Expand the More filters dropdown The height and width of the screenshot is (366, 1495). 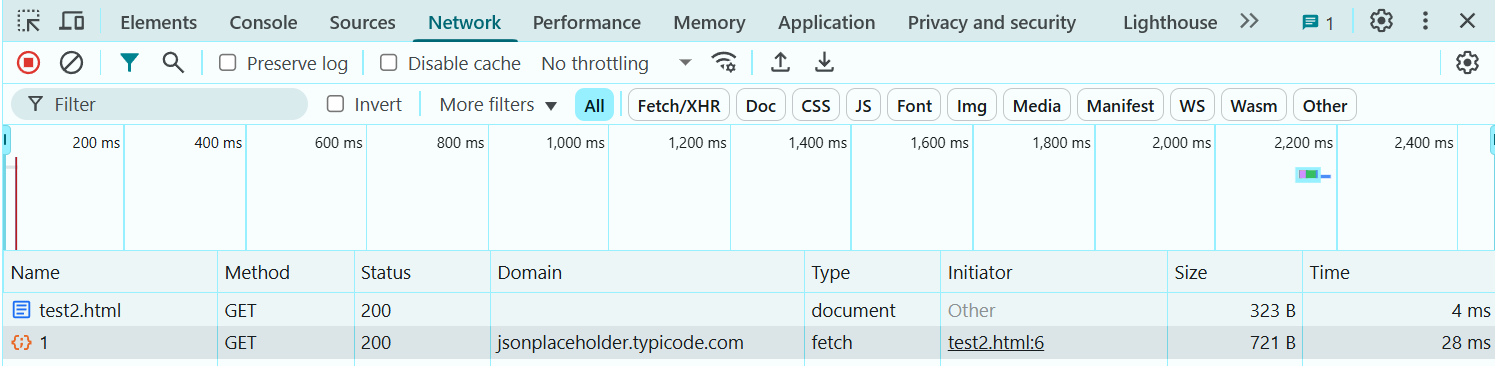499,105
